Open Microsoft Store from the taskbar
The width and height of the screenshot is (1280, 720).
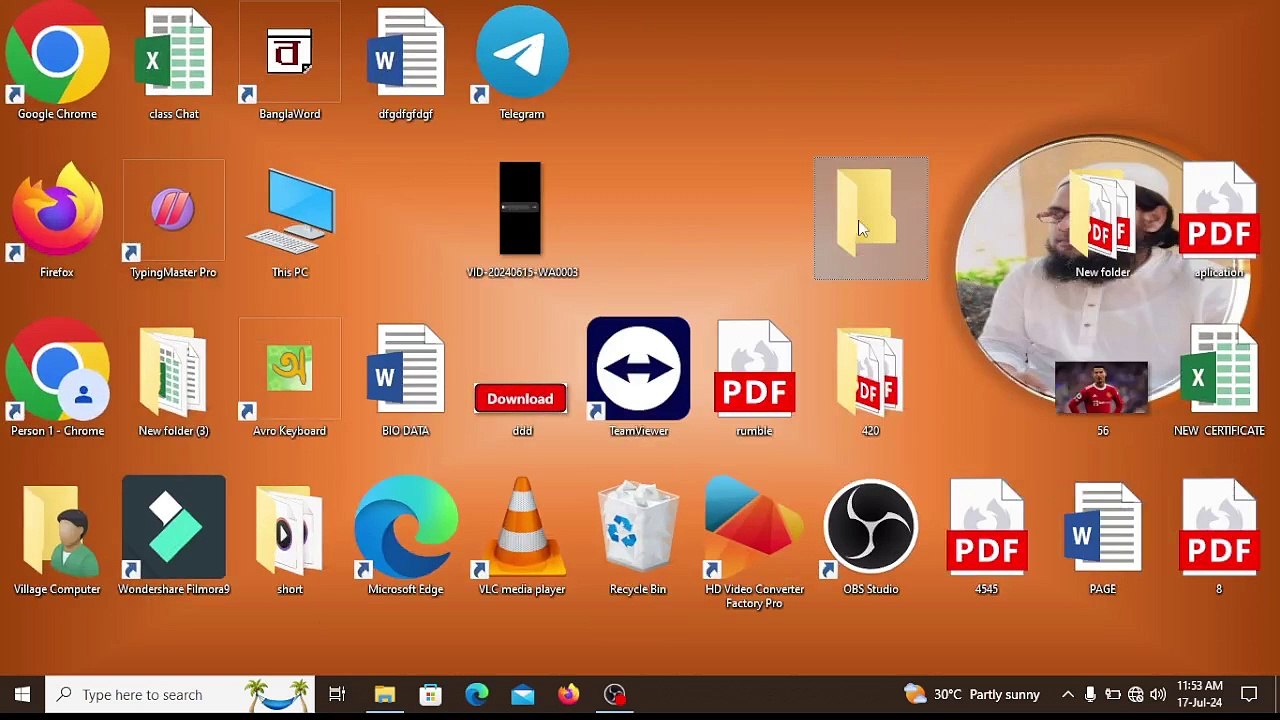coord(431,695)
